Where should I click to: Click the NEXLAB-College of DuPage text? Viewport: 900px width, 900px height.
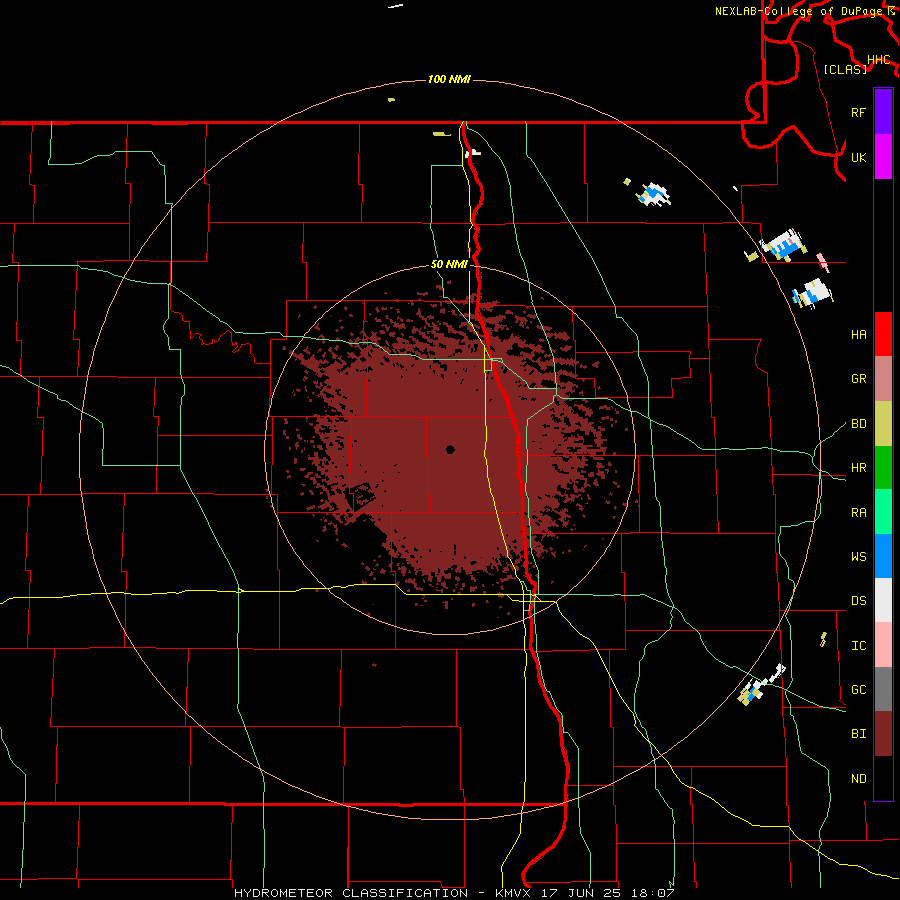coord(798,11)
